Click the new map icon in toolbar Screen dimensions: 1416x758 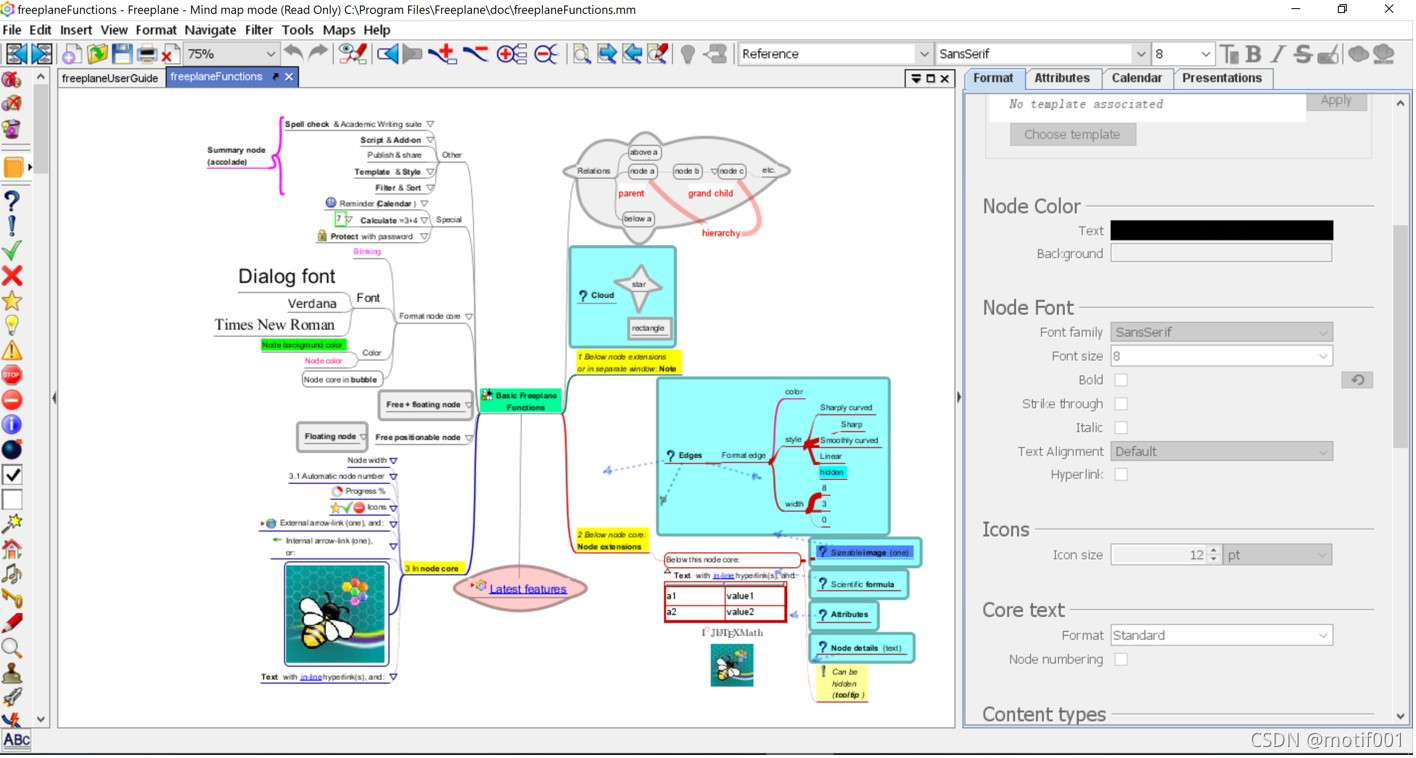point(71,54)
